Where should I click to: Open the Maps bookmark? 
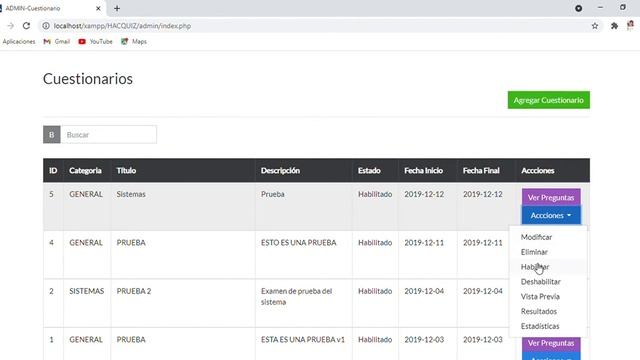[x=134, y=42]
